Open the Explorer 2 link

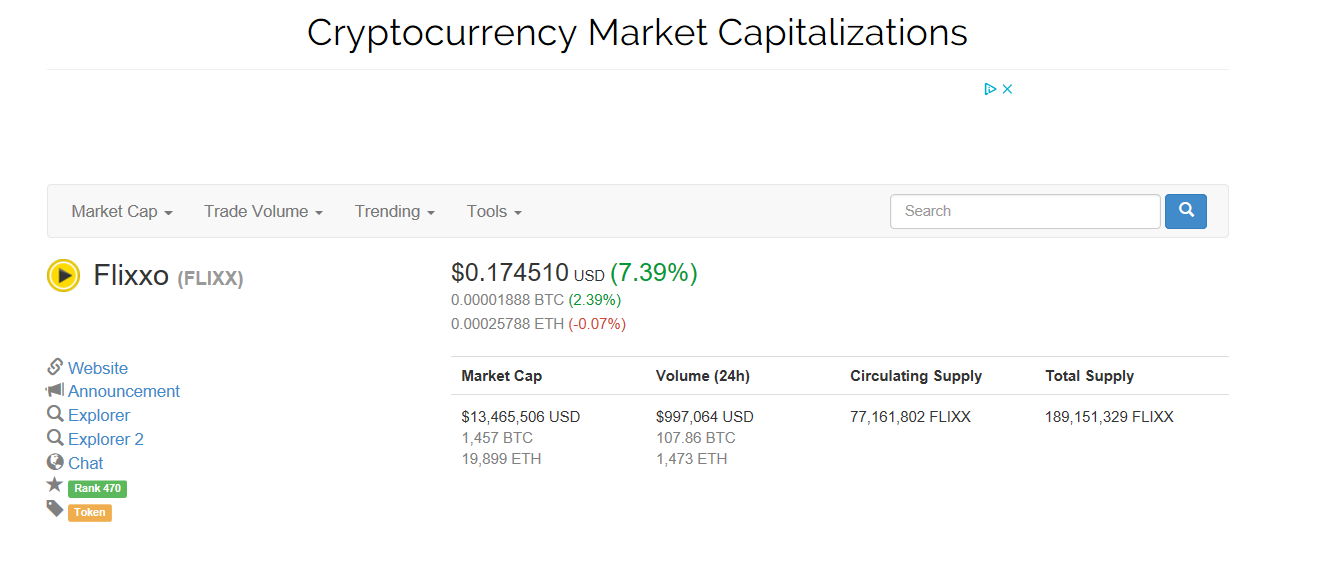[x=106, y=439]
